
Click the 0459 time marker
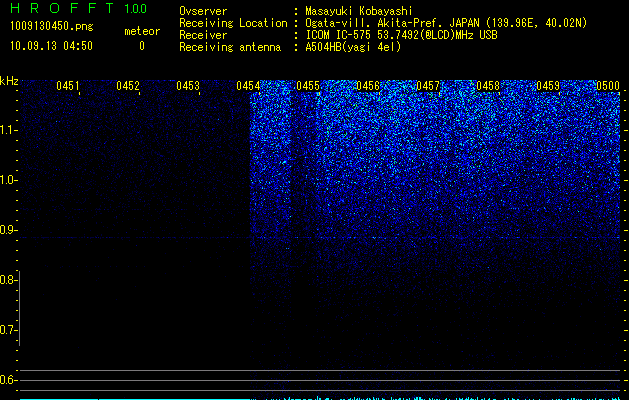point(548,86)
